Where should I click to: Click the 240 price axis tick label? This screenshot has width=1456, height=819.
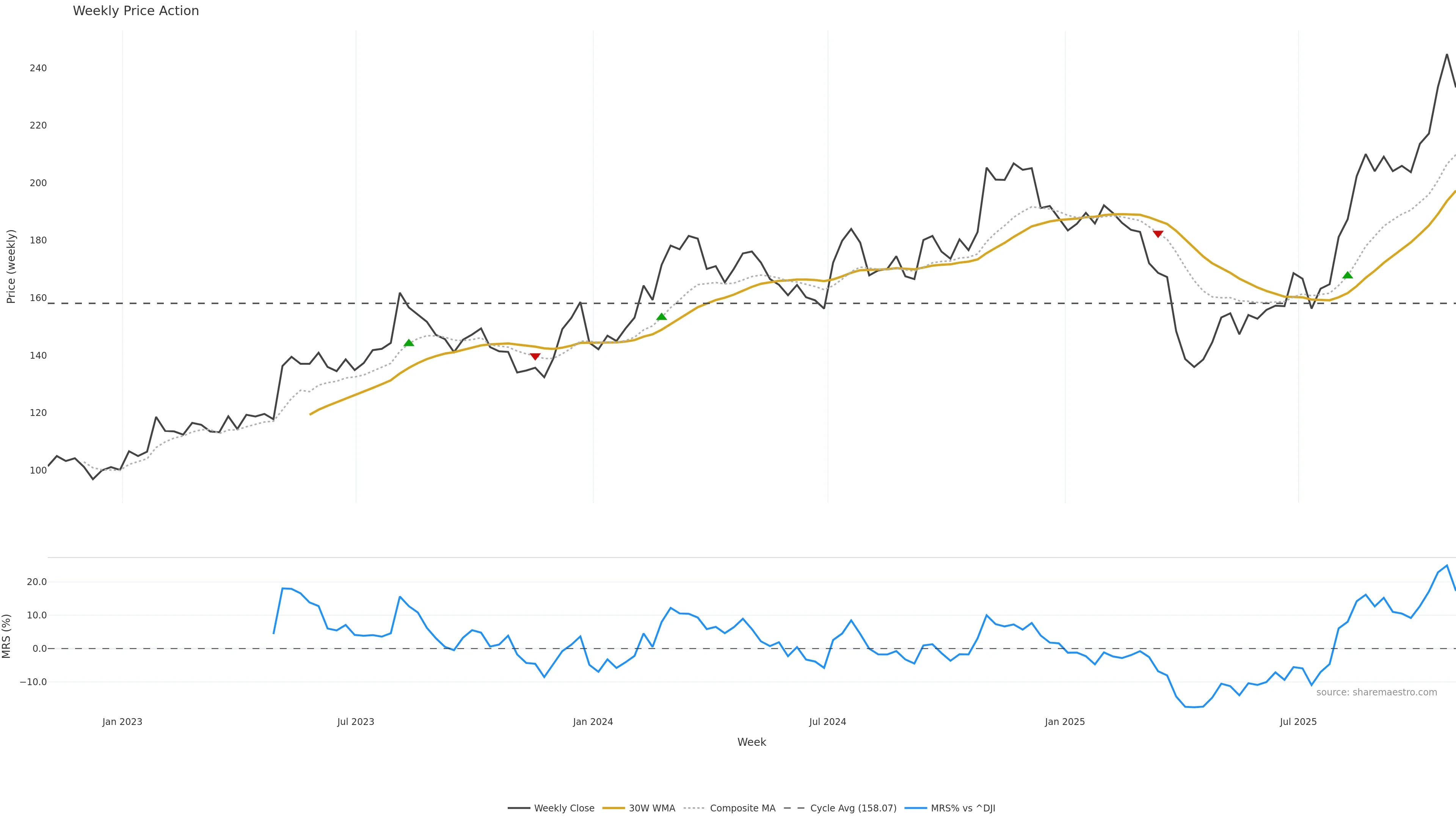tap(38, 68)
